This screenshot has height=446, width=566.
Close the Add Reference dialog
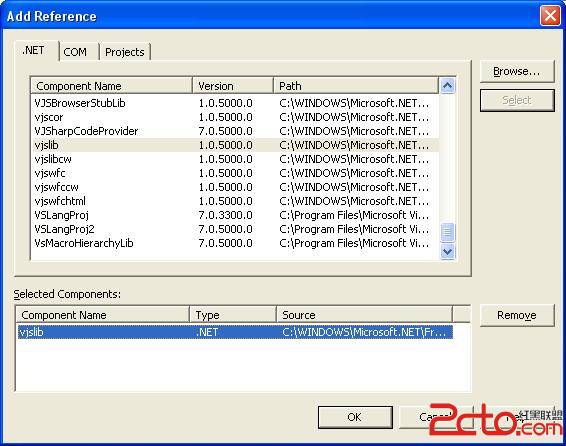click(550, 16)
